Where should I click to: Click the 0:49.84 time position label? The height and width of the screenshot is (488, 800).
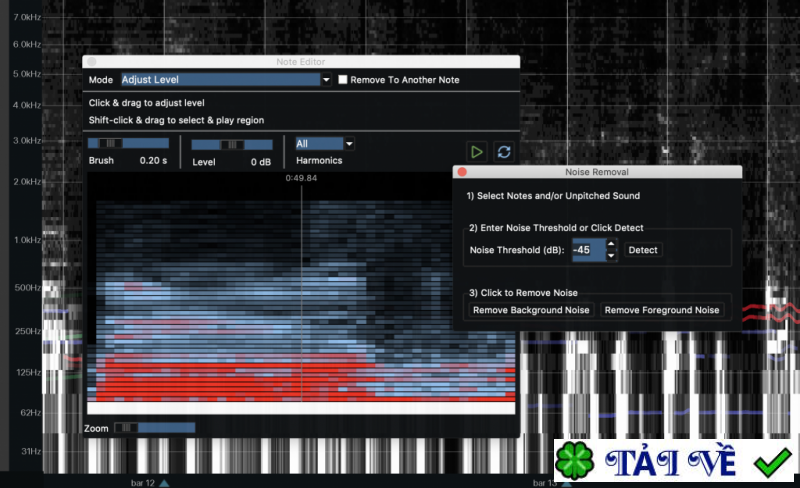tap(301, 178)
